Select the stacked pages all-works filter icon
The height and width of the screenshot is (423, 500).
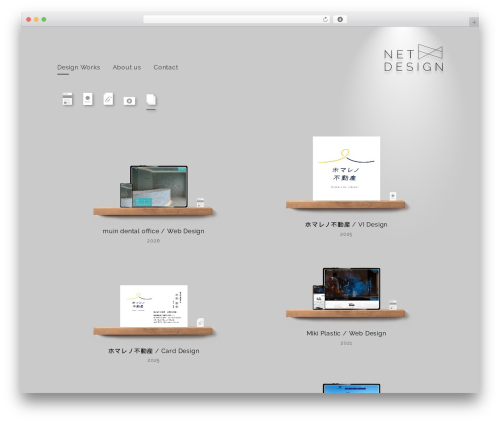[x=151, y=99]
